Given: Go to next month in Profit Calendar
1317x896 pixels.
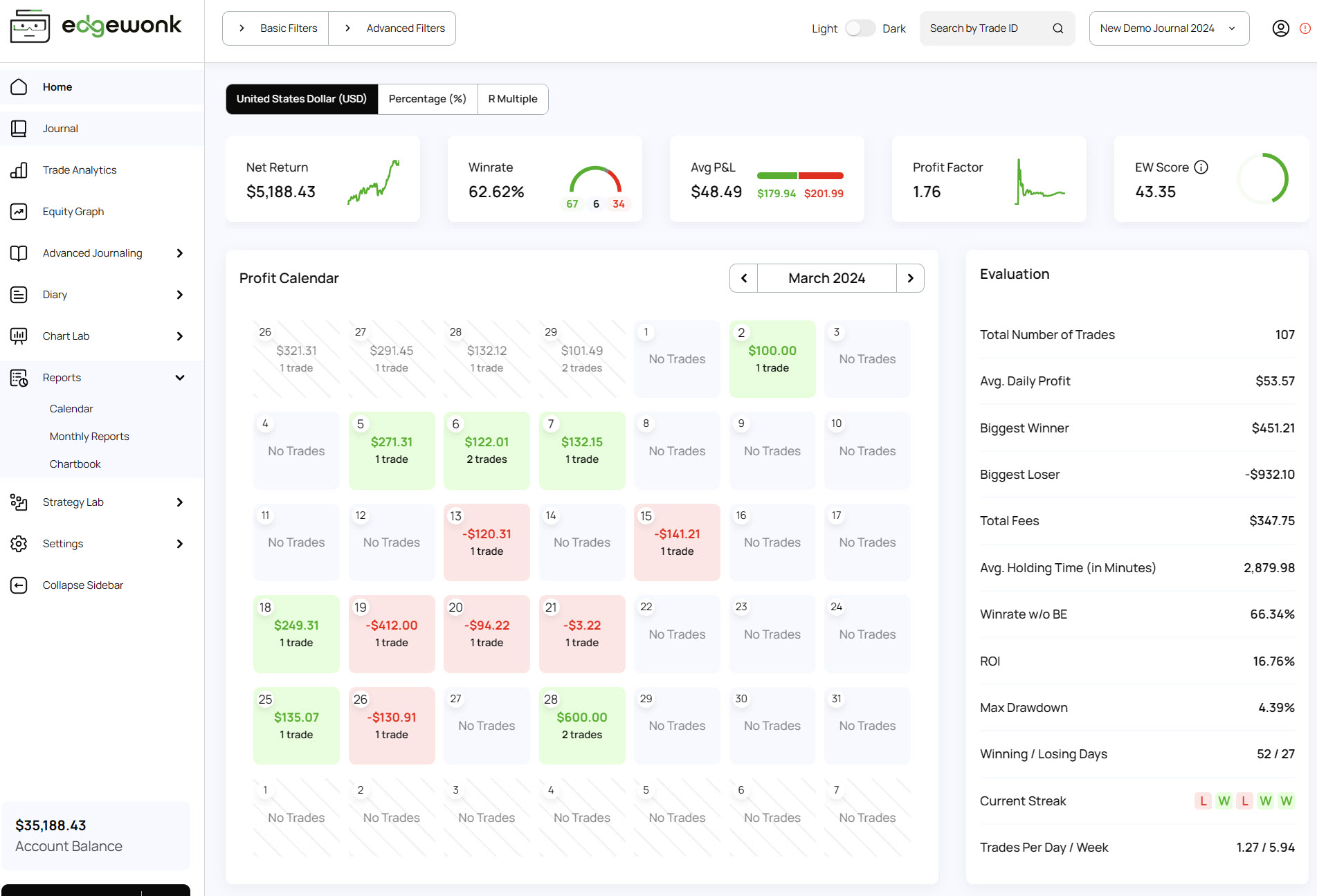Looking at the screenshot, I should coord(910,278).
